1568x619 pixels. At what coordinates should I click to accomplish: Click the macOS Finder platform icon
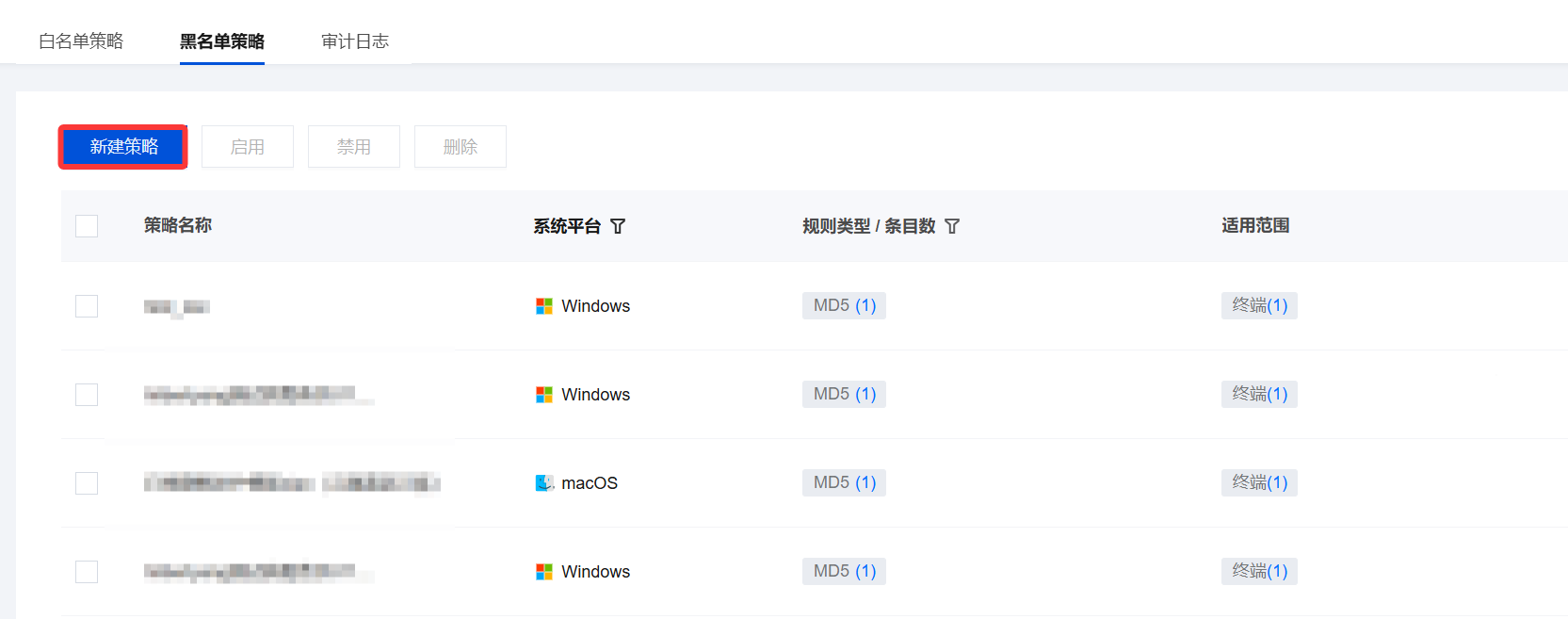point(544,483)
